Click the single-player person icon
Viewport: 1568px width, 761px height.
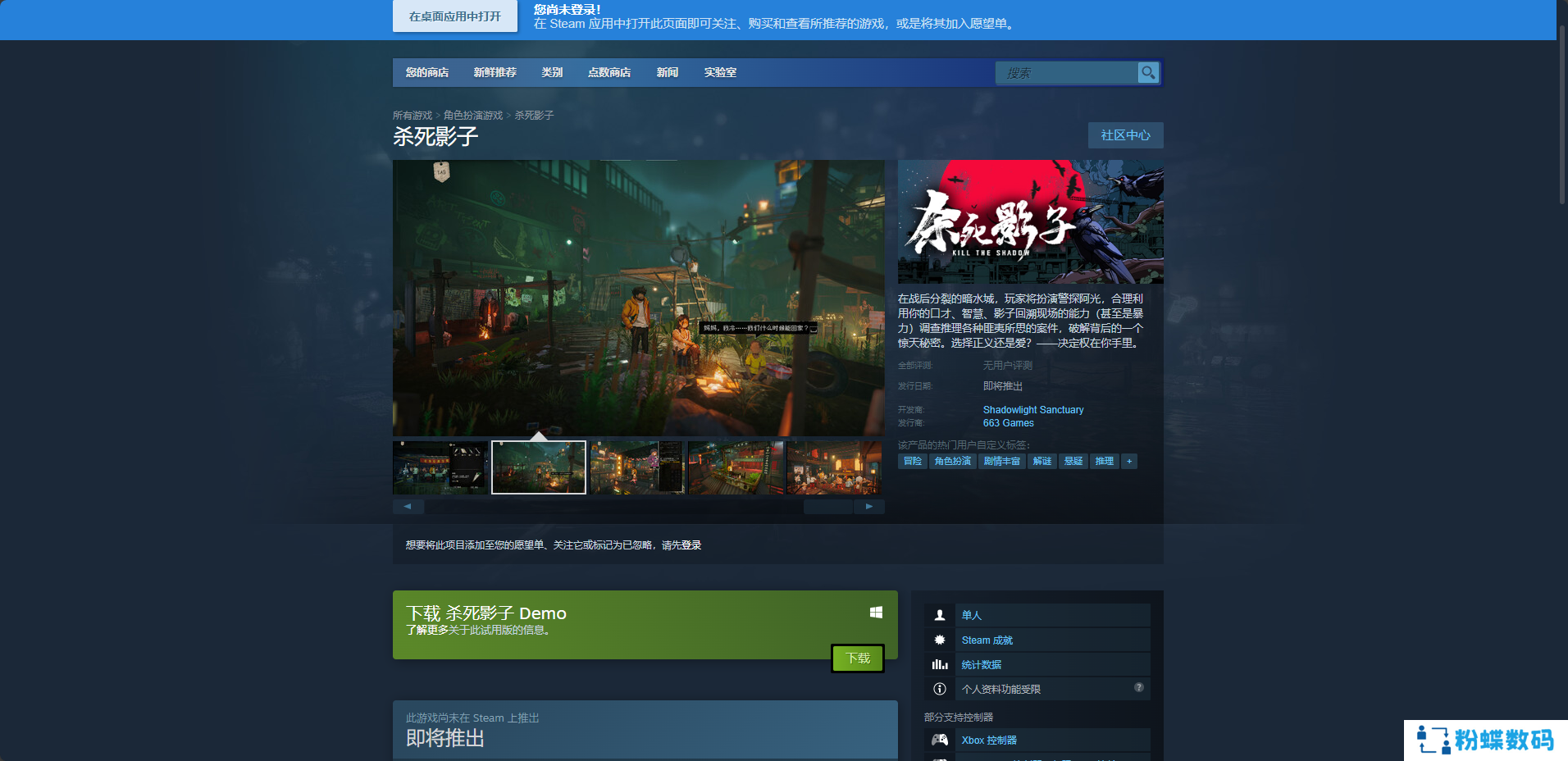[940, 615]
